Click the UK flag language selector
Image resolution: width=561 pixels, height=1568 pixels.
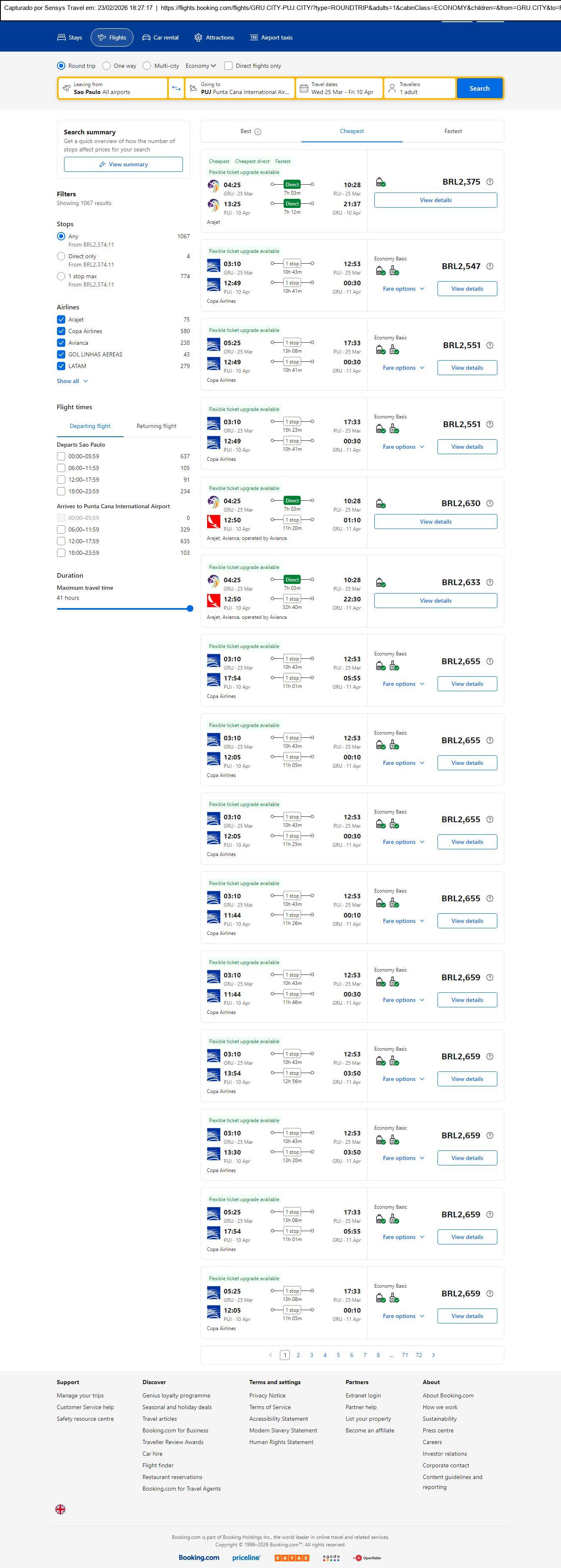pos(60,1509)
